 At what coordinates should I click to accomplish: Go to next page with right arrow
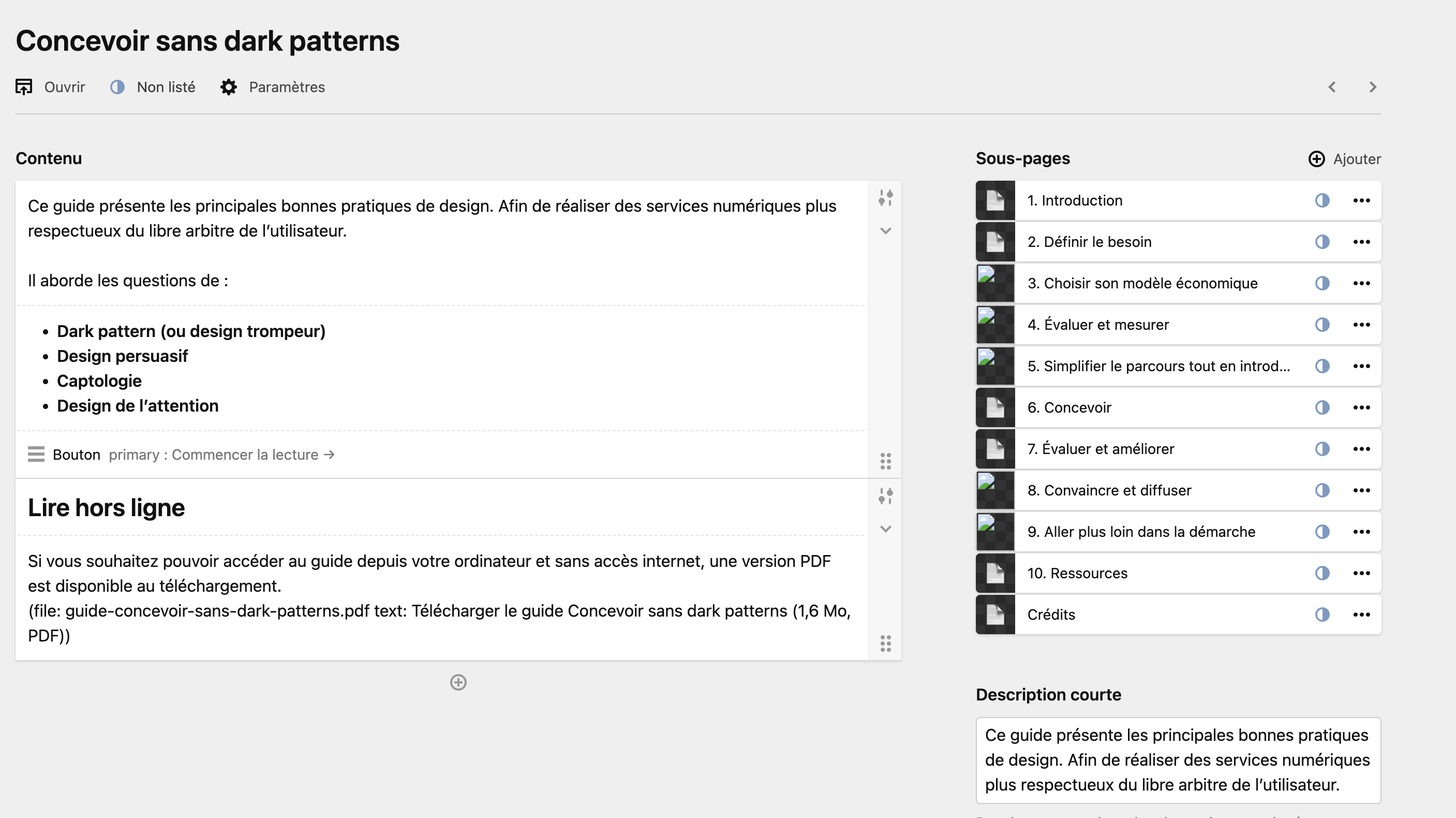(x=1372, y=87)
